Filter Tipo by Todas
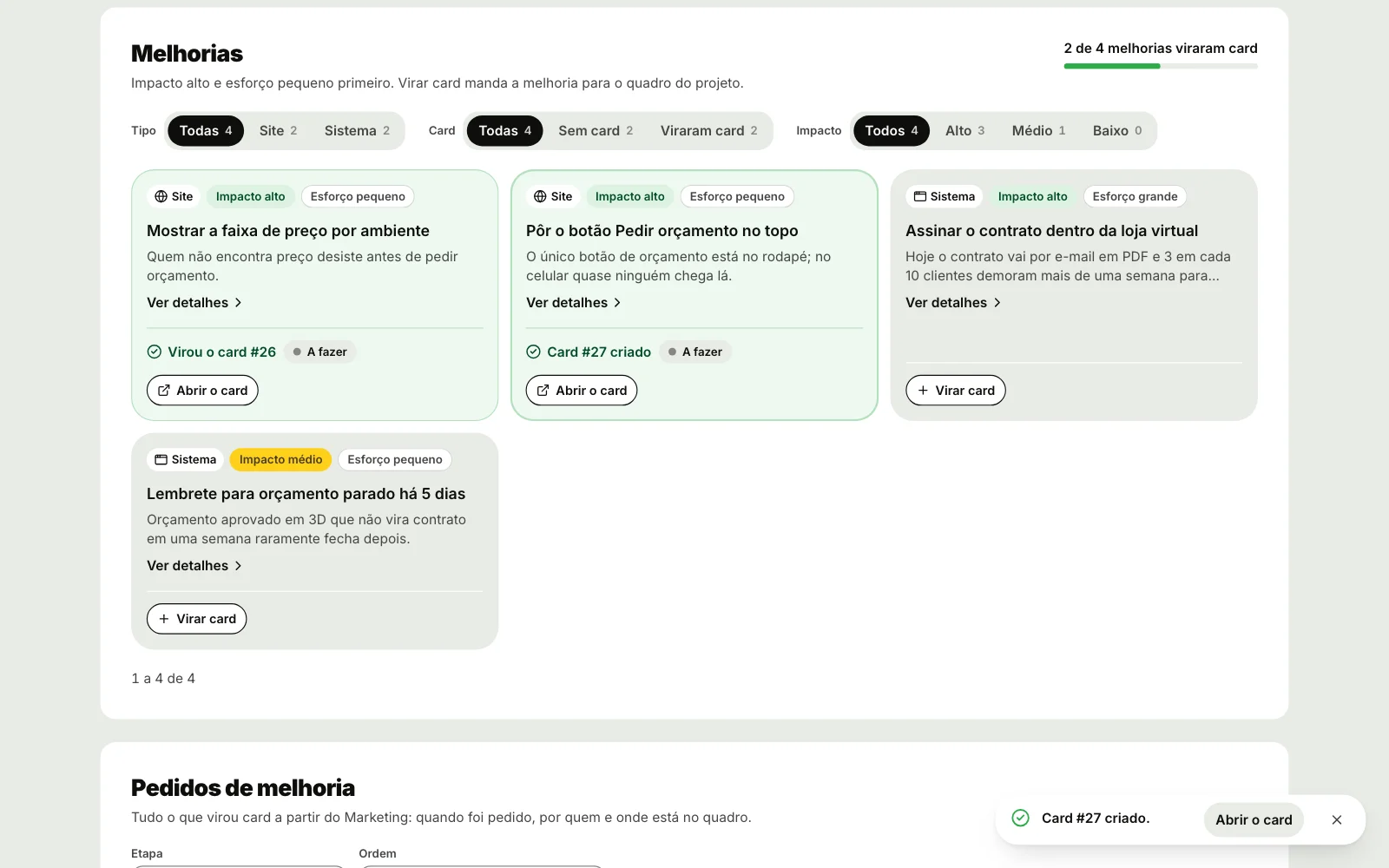Image resolution: width=1389 pixels, height=868 pixels. coord(206,131)
